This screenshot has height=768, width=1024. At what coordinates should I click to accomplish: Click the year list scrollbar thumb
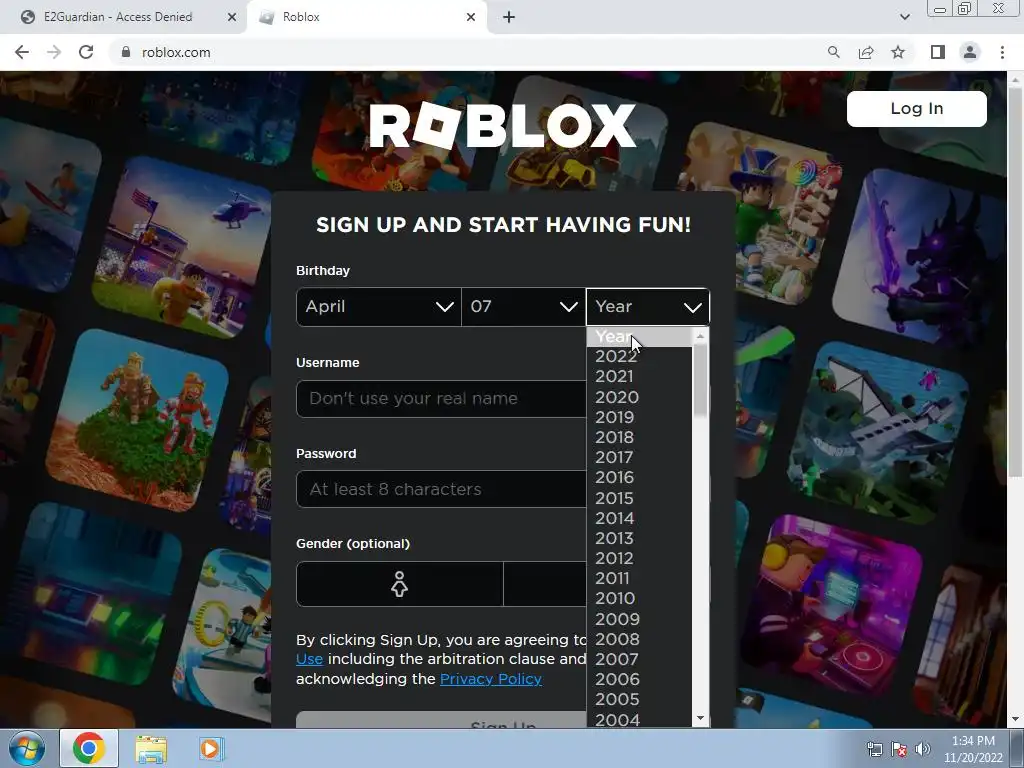700,380
